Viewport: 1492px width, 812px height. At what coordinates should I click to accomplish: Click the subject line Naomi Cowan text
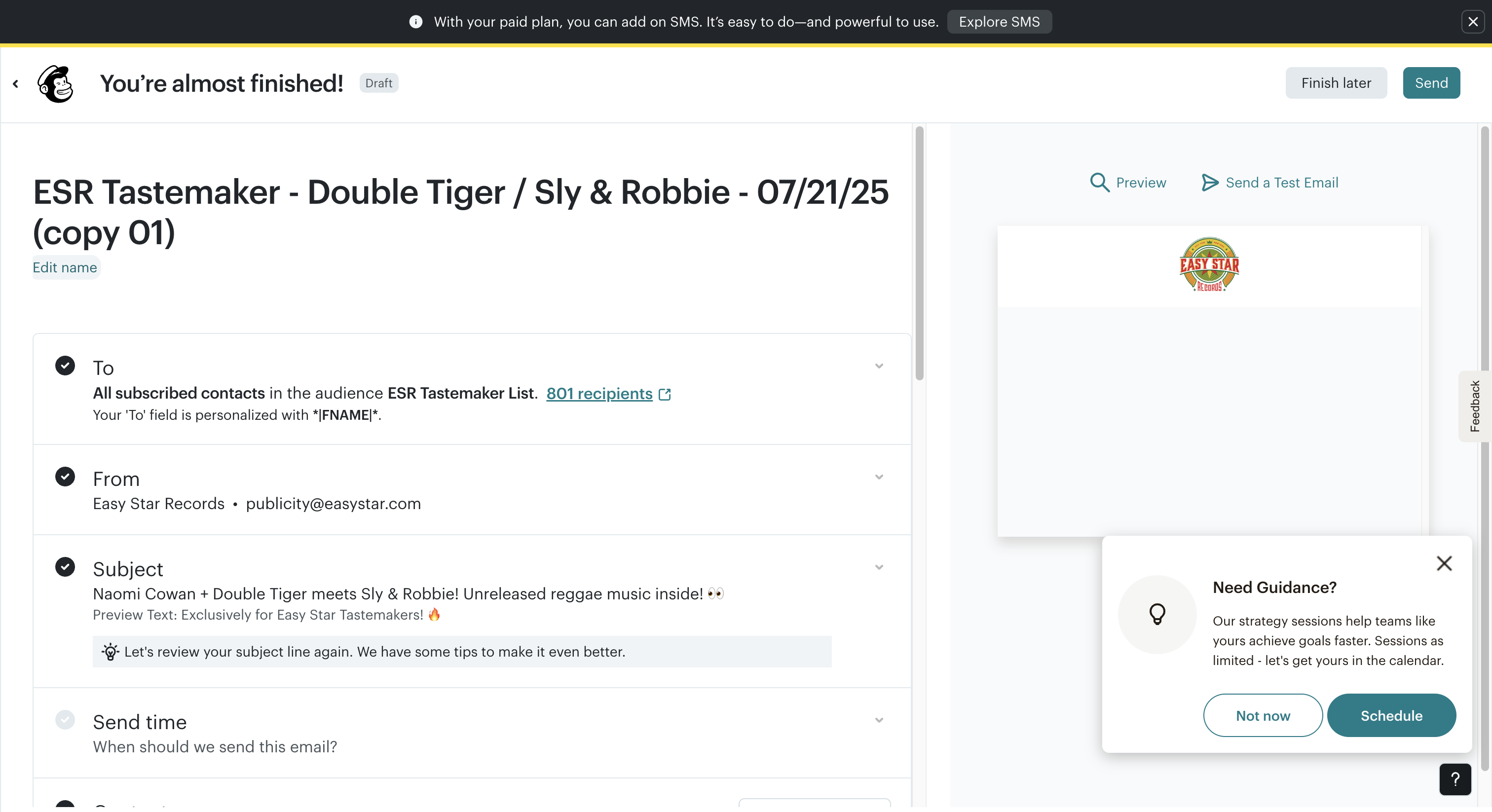click(409, 593)
